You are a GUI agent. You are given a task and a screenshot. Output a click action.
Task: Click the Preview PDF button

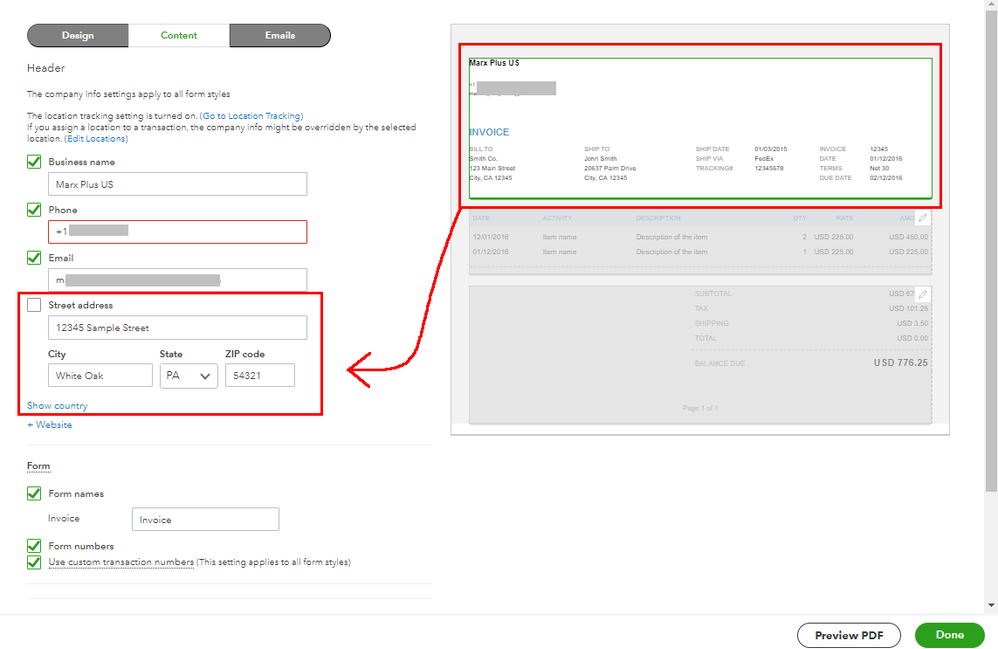[x=849, y=635]
